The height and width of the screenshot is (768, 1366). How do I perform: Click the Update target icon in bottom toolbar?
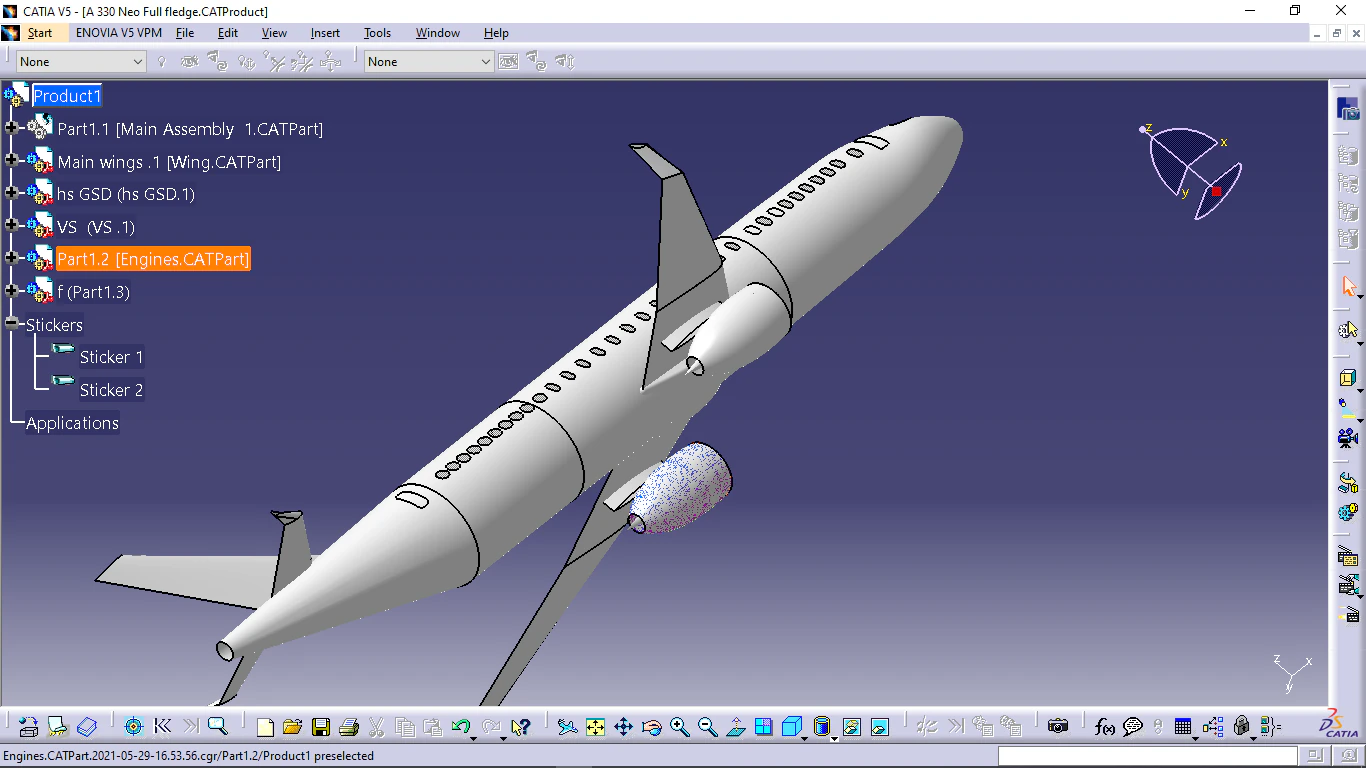(x=133, y=727)
